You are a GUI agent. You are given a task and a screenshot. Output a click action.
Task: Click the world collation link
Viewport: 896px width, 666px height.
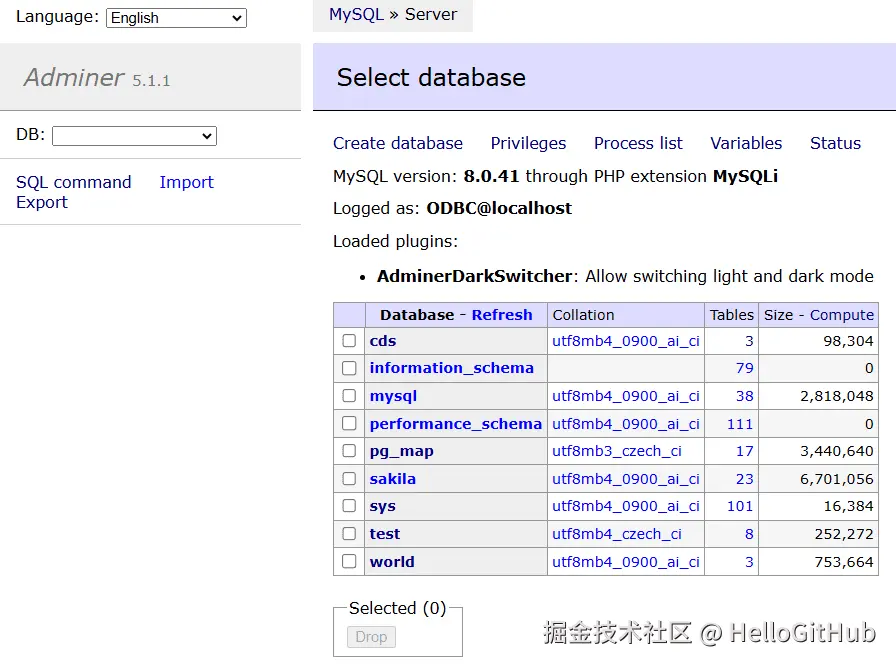click(626, 561)
